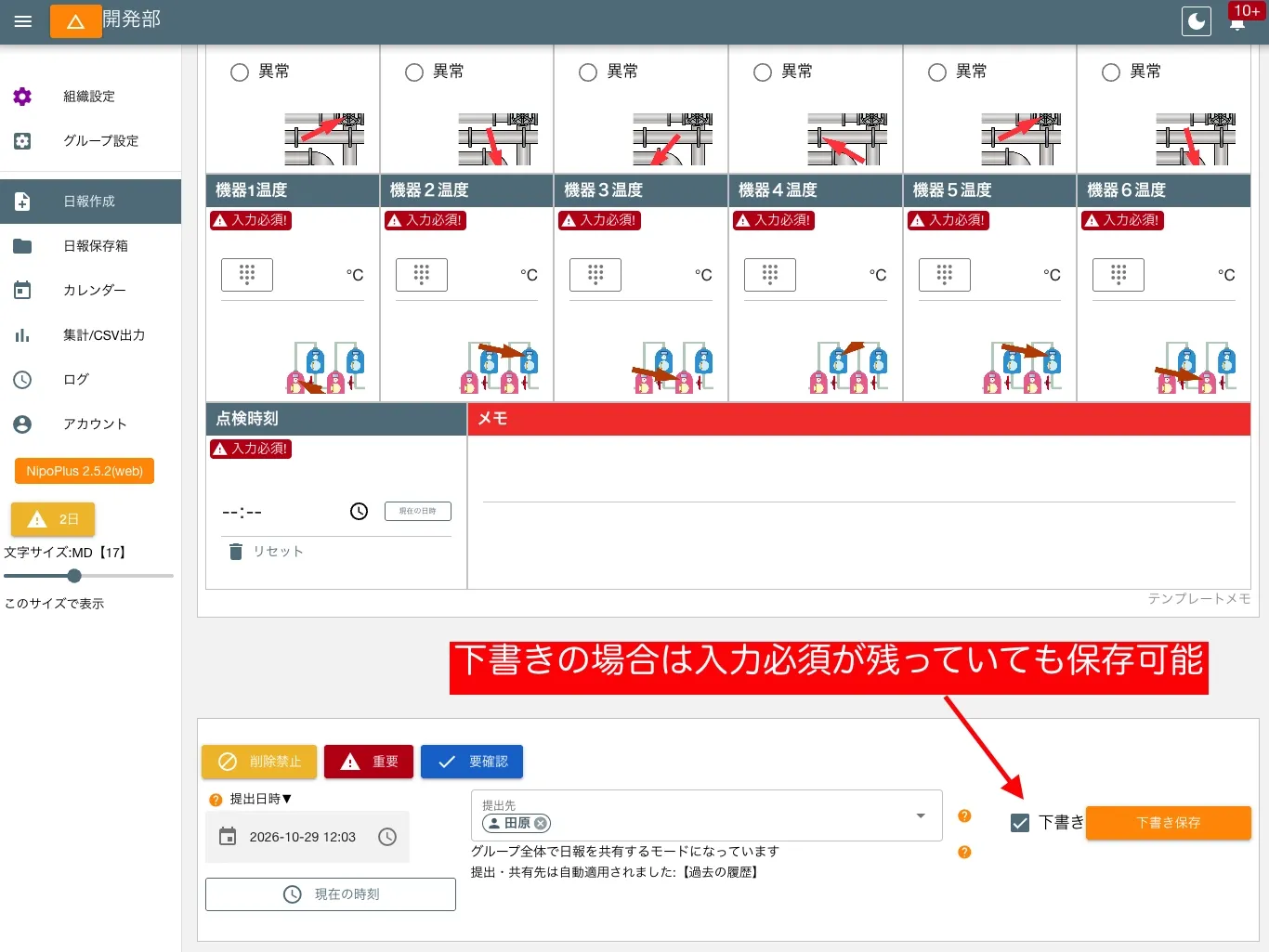
Task: Select 異常 radio in first column
Action: point(240,72)
